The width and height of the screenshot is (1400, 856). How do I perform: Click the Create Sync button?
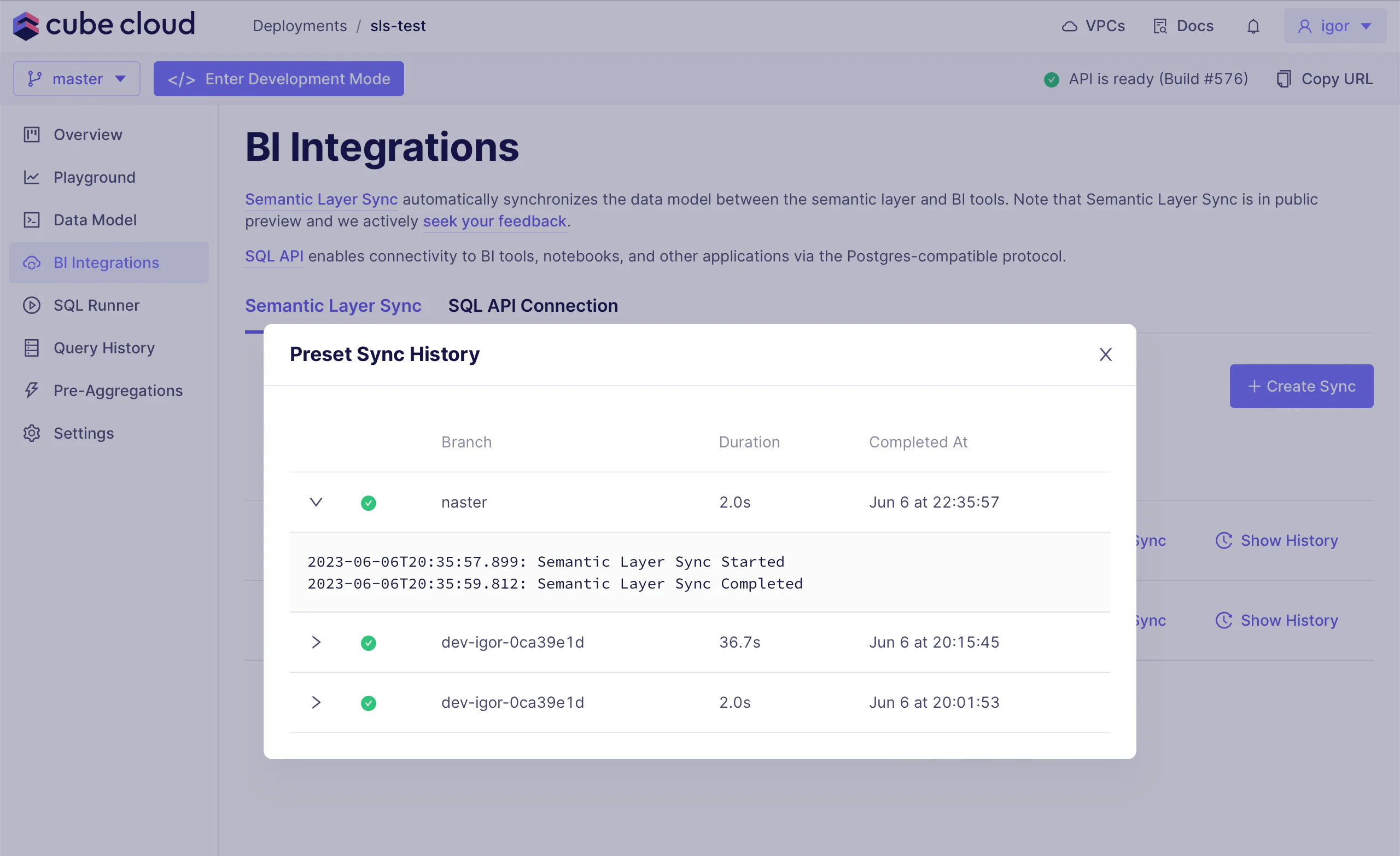[1301, 387]
